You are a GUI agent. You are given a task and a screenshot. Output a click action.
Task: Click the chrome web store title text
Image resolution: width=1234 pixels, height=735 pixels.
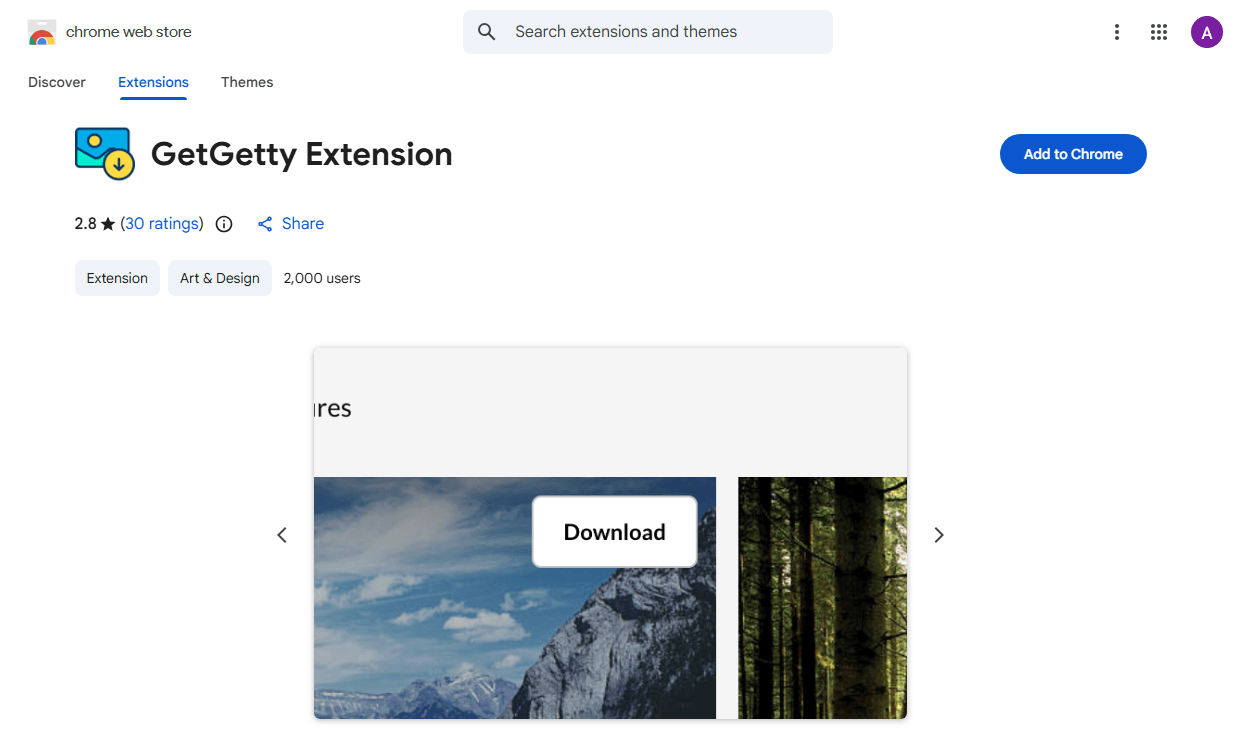tap(128, 32)
